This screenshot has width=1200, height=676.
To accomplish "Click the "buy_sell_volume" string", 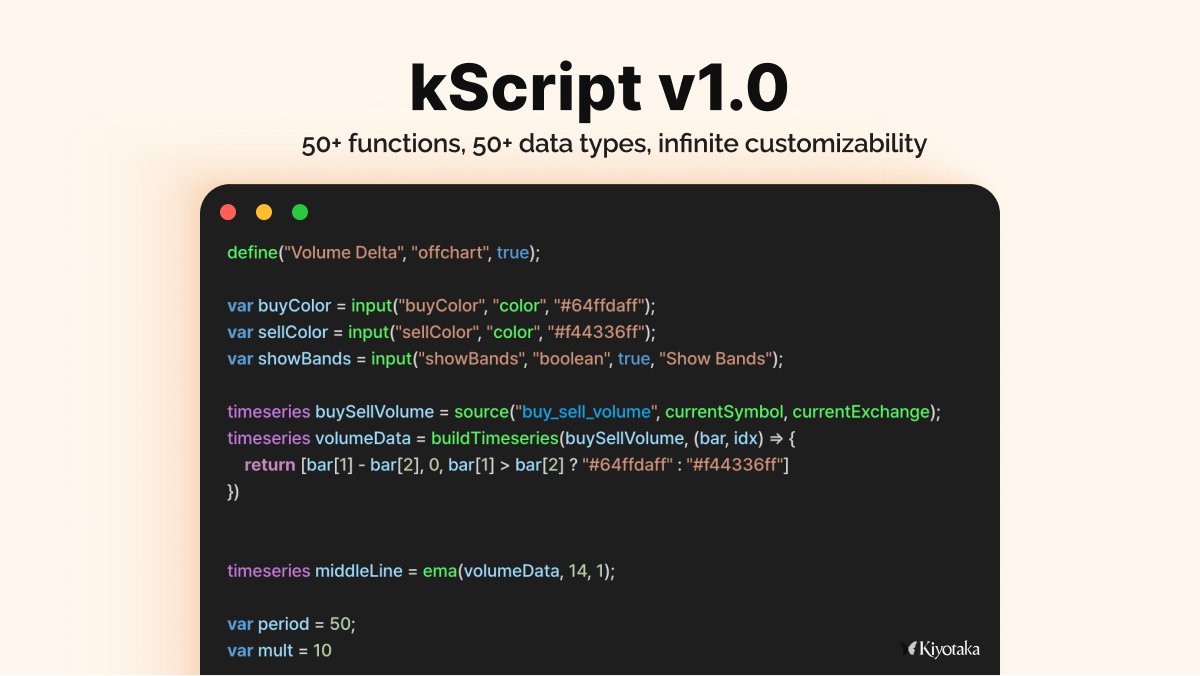I will (584, 411).
